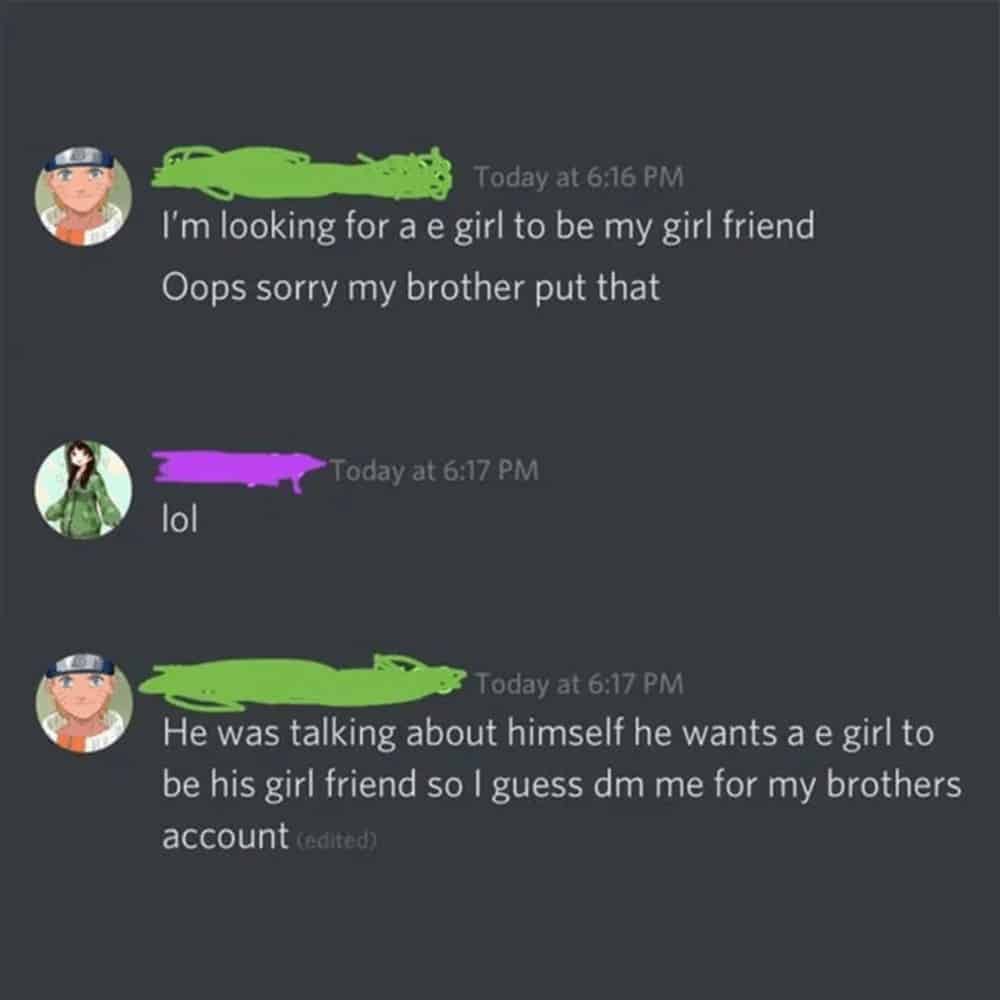
Task: Click 6:17 PM timestamp beside lower green scribble
Action: click(580, 684)
